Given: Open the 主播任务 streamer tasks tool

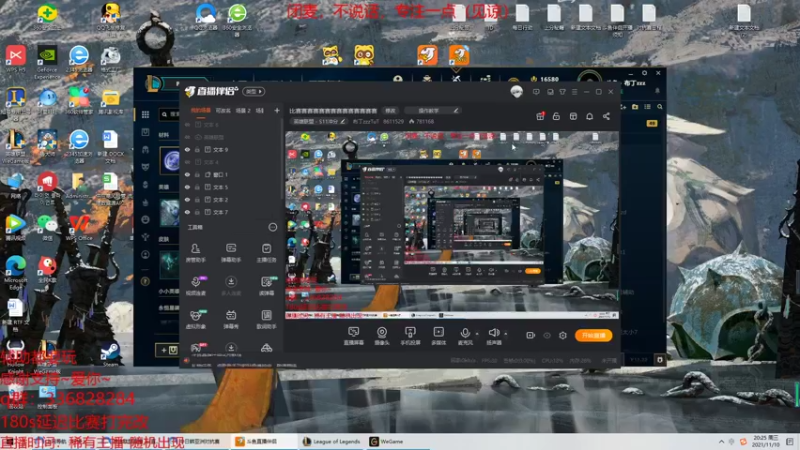Looking at the screenshot, I should click(x=266, y=253).
